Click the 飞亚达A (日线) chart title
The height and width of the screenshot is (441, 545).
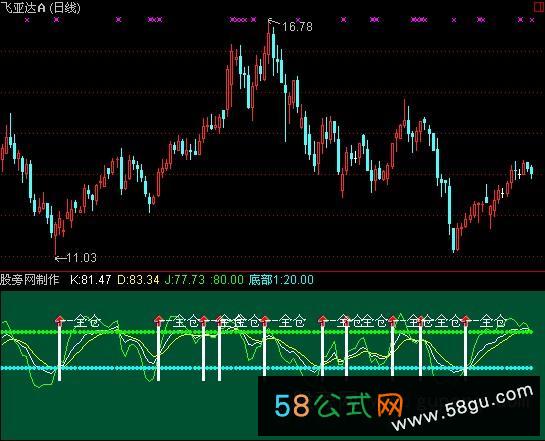(x=40, y=7)
